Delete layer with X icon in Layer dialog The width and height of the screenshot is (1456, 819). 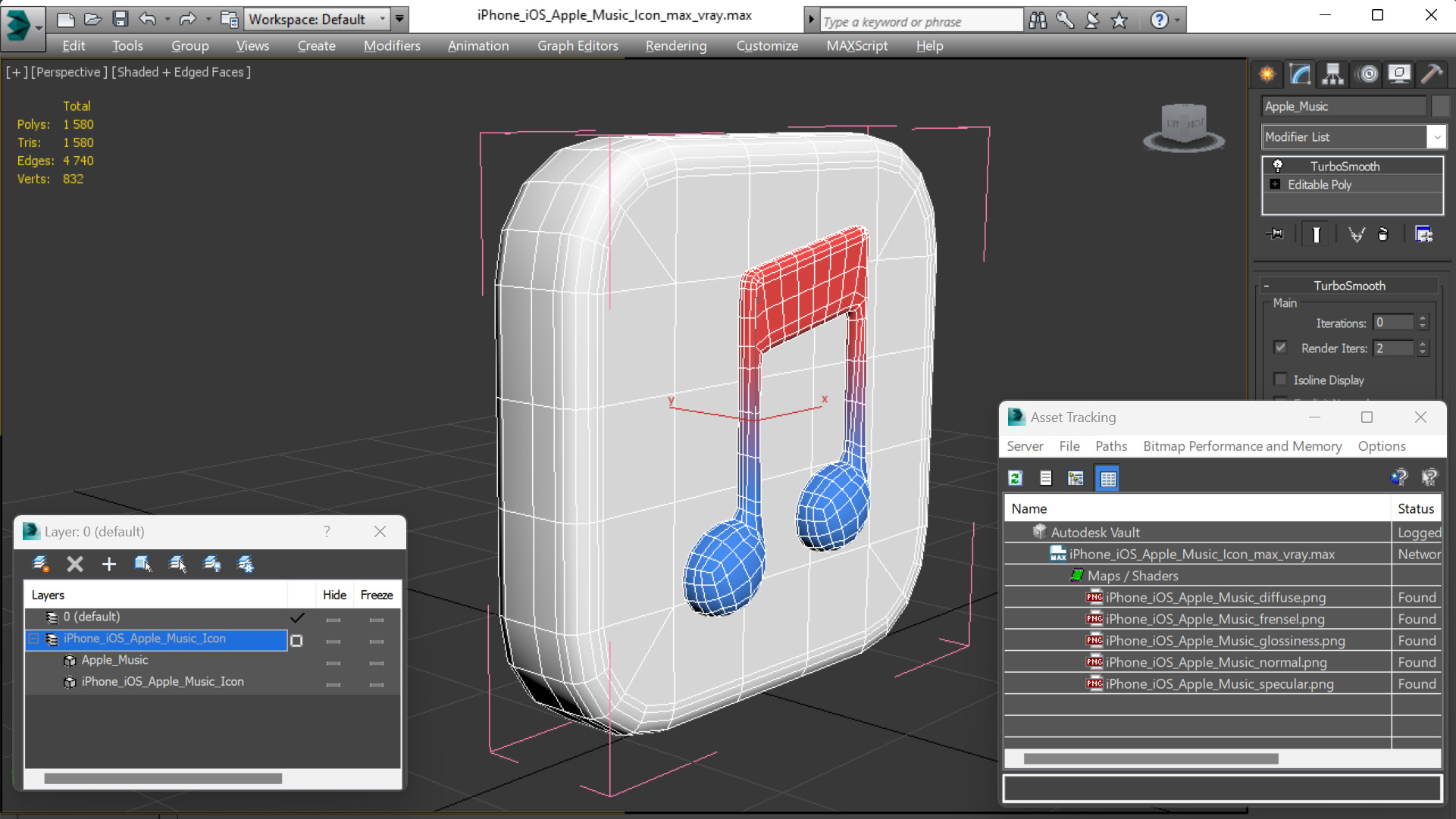click(74, 564)
